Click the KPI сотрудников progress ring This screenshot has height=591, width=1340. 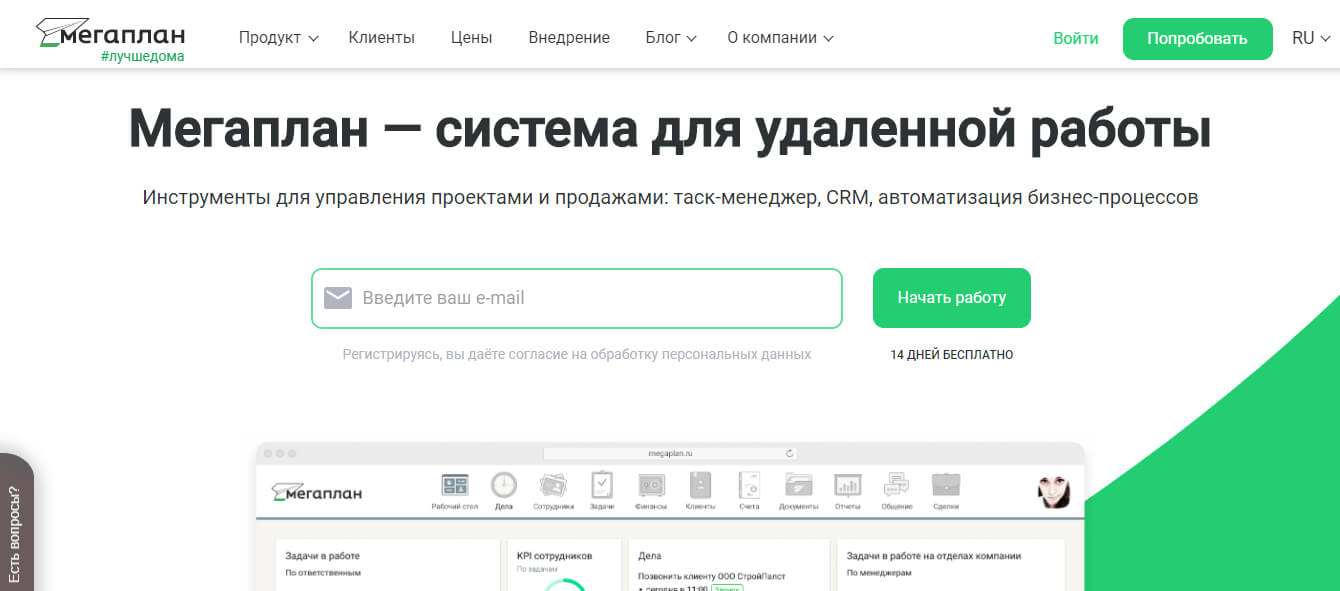coord(567,585)
